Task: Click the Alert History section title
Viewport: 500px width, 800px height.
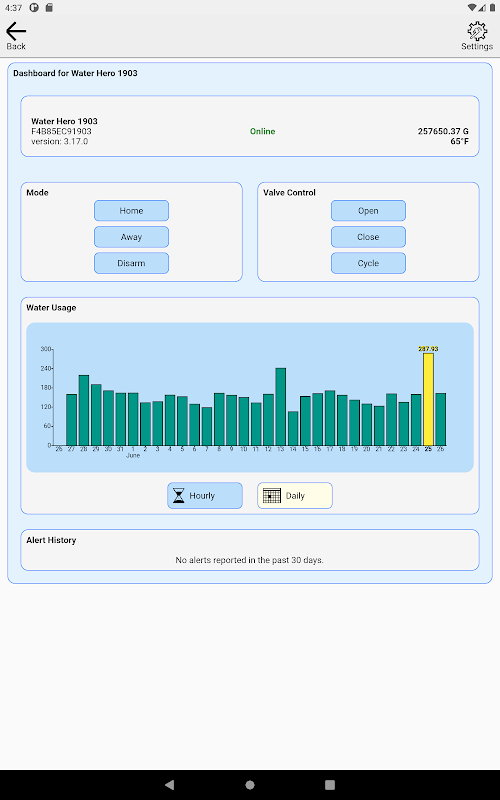Action: pyautogui.click(x=51, y=540)
